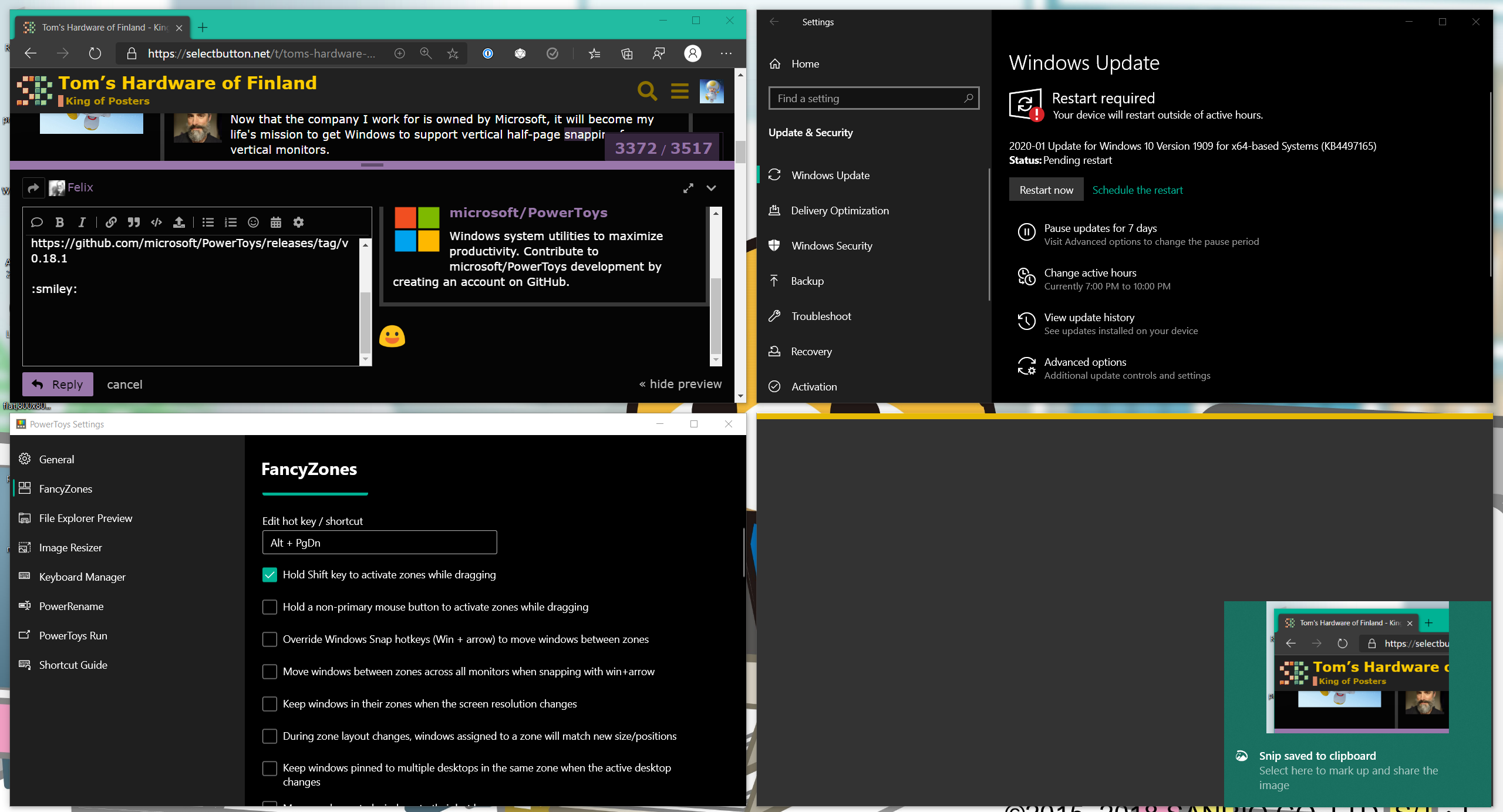Click Schedule the restart link

(1137, 190)
